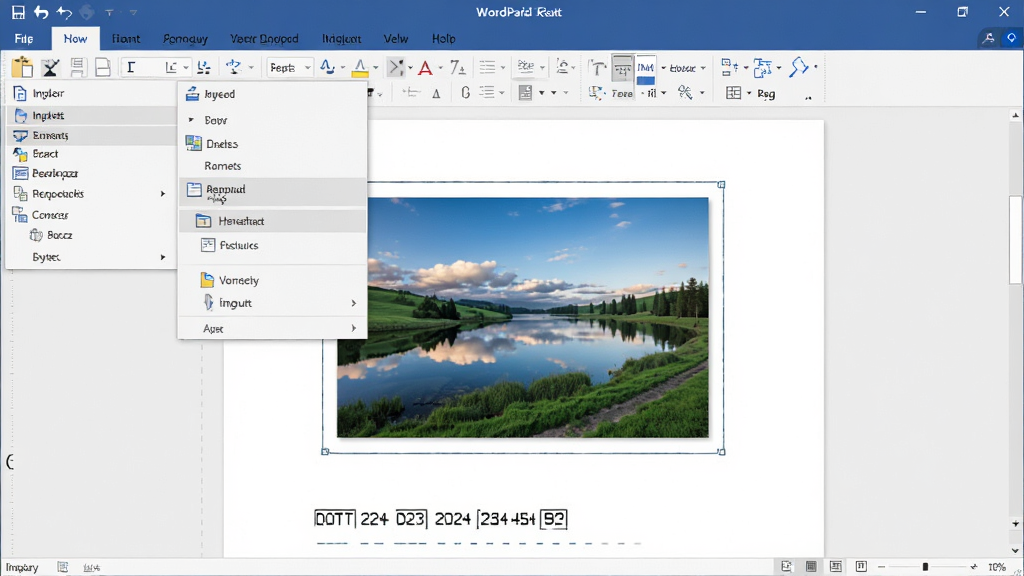Image resolution: width=1024 pixels, height=576 pixels.
Task: Click the zoom out minus button
Action: pyautogui.click(x=881, y=567)
